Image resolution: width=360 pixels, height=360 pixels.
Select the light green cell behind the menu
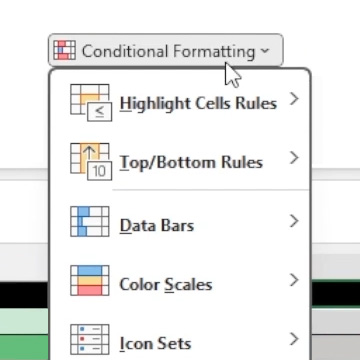[24, 321]
